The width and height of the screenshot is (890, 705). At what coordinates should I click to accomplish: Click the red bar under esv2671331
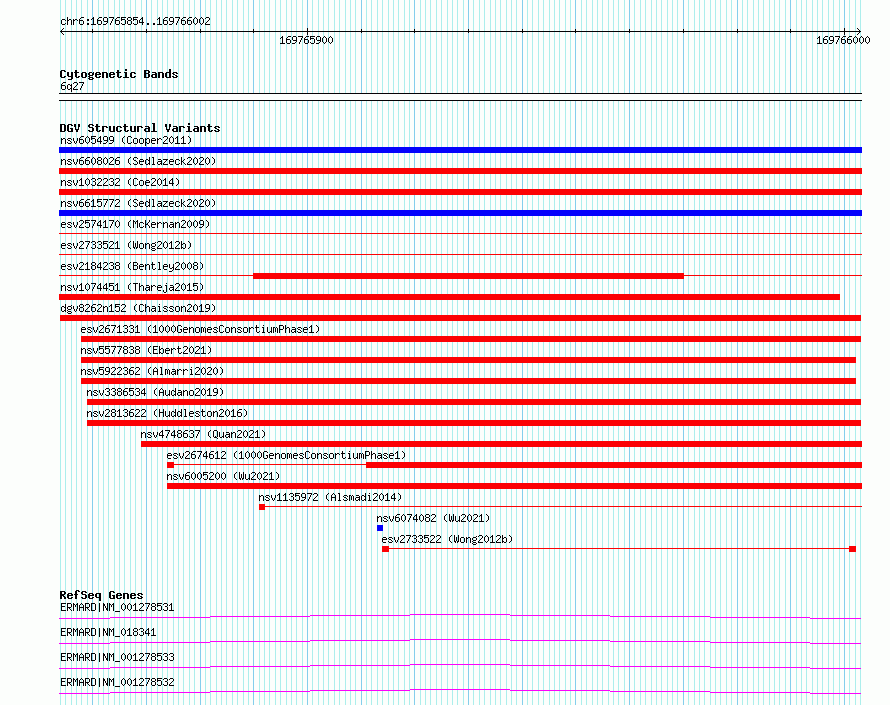pyautogui.click(x=471, y=339)
